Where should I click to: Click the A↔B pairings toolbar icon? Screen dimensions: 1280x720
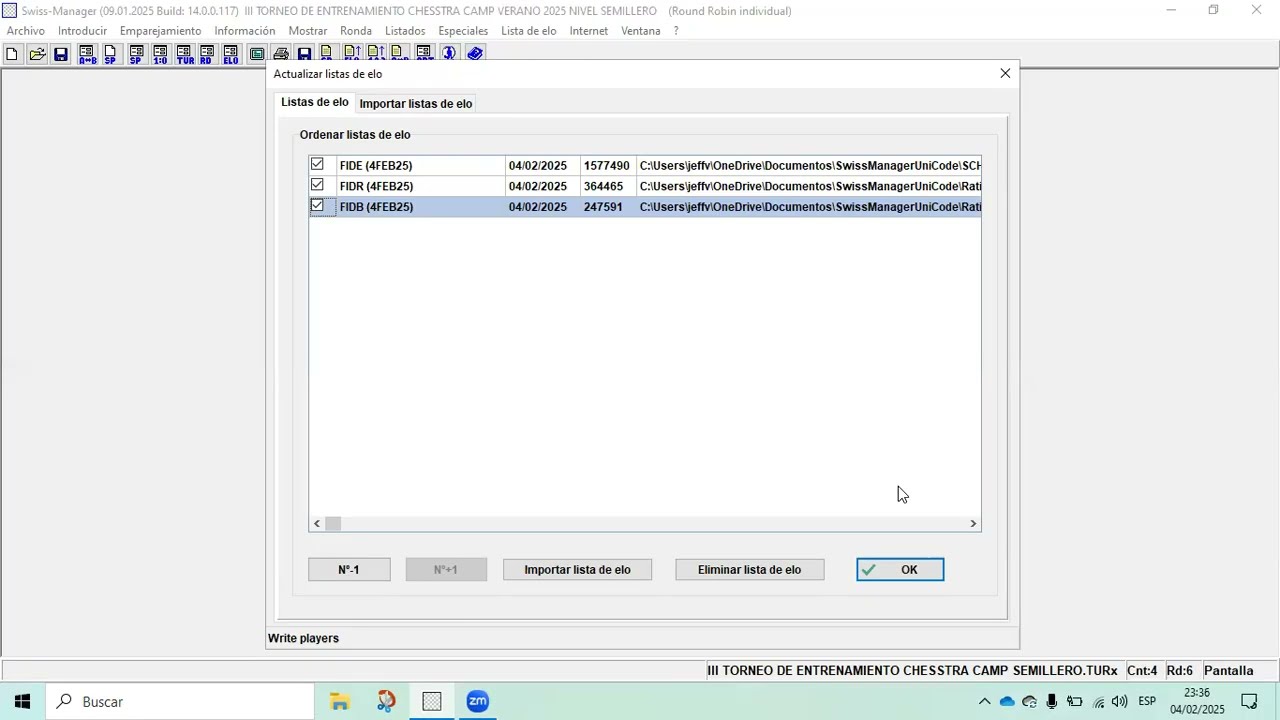click(87, 54)
